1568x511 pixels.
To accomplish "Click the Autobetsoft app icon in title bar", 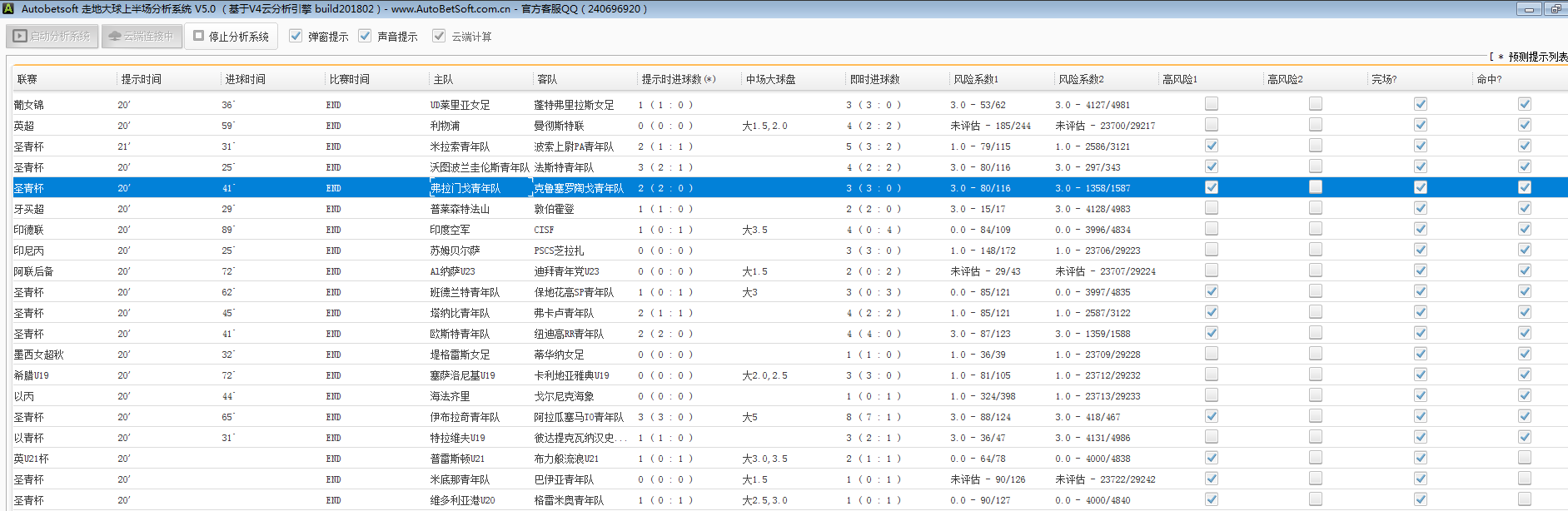I will (8, 9).
